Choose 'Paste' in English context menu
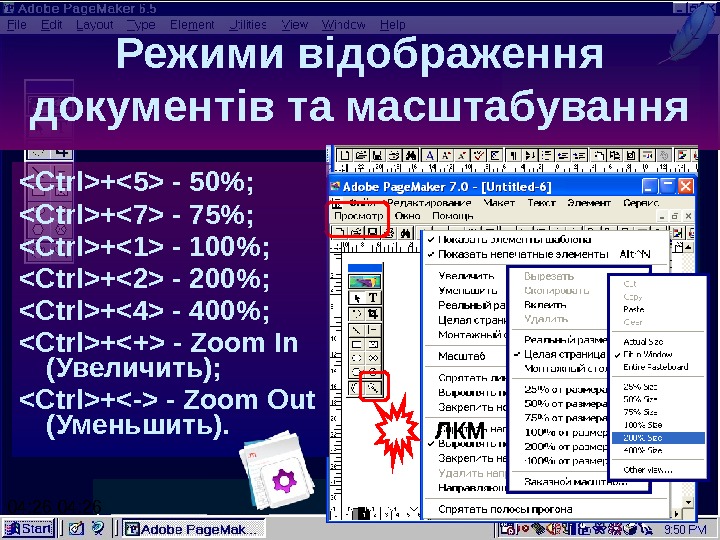This screenshot has height=540, width=720. click(658, 309)
